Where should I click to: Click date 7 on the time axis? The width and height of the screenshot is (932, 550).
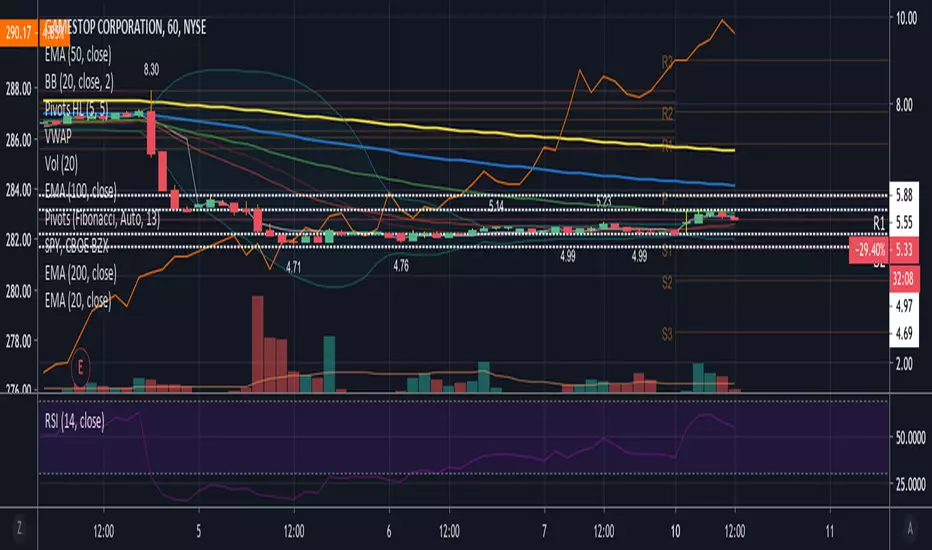tap(544, 531)
